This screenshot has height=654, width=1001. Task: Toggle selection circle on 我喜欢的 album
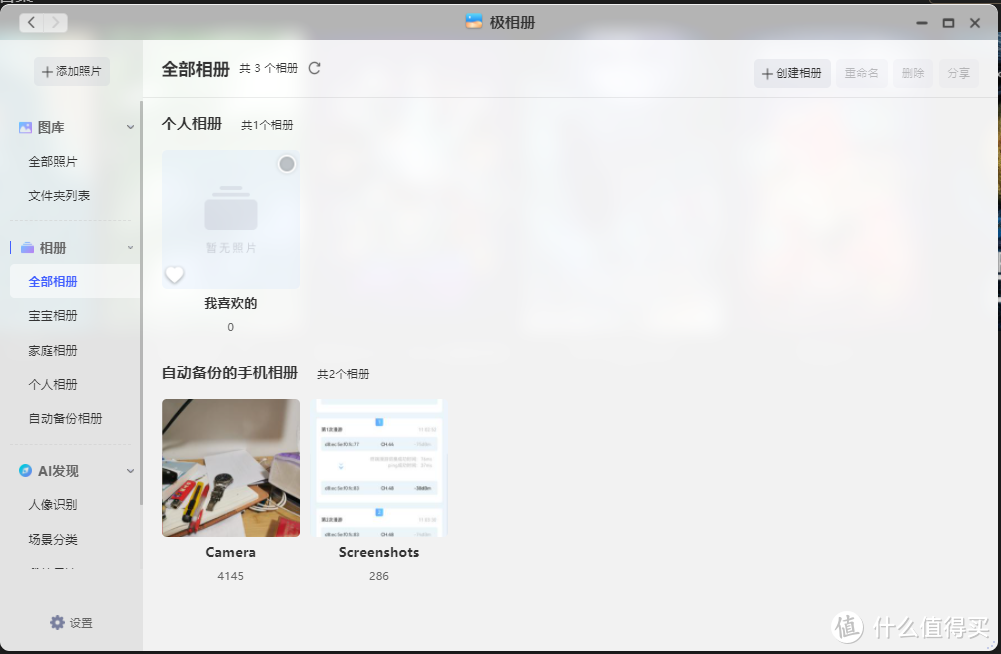click(x=287, y=164)
